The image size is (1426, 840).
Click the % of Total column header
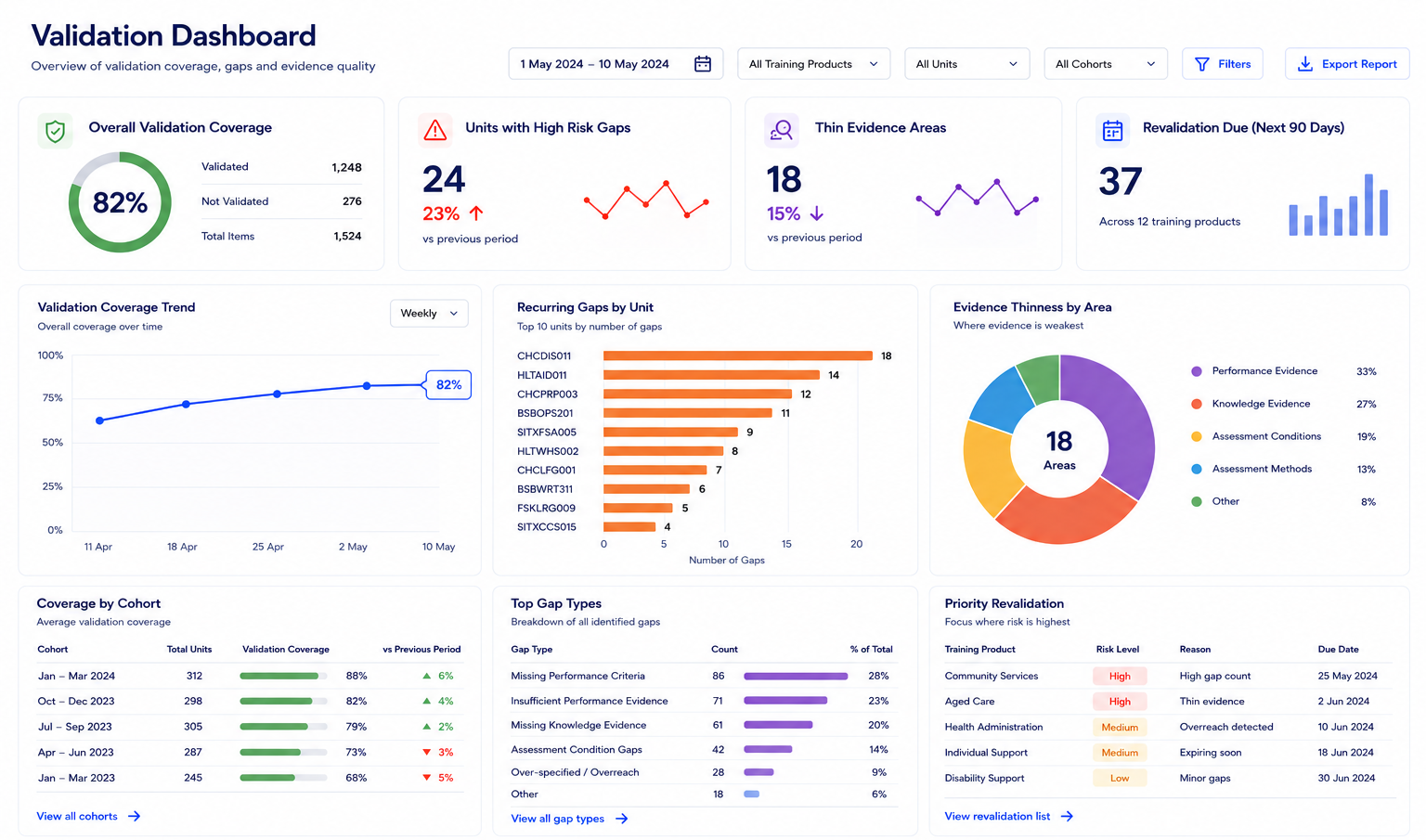pos(871,649)
